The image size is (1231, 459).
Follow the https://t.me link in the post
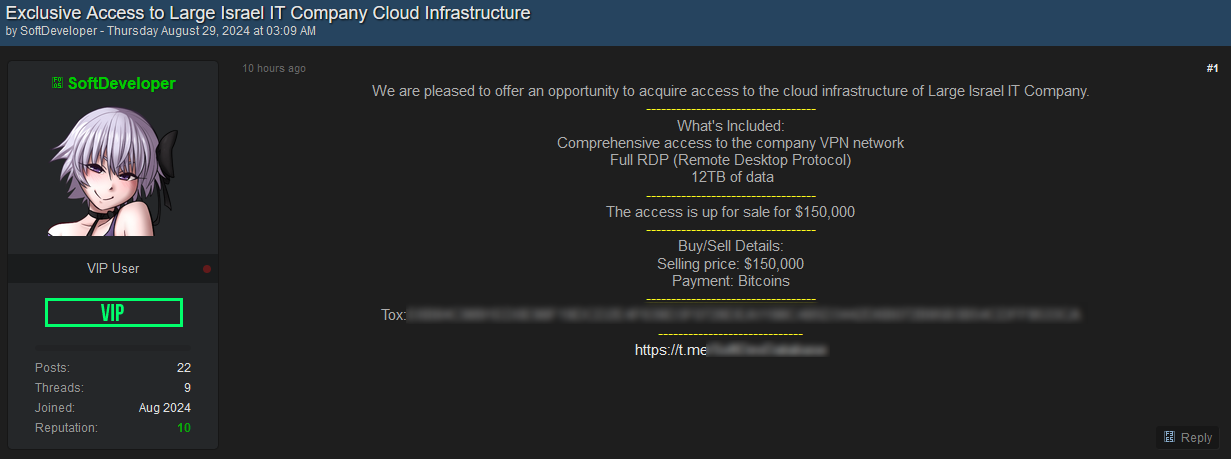pyautogui.click(x=731, y=350)
